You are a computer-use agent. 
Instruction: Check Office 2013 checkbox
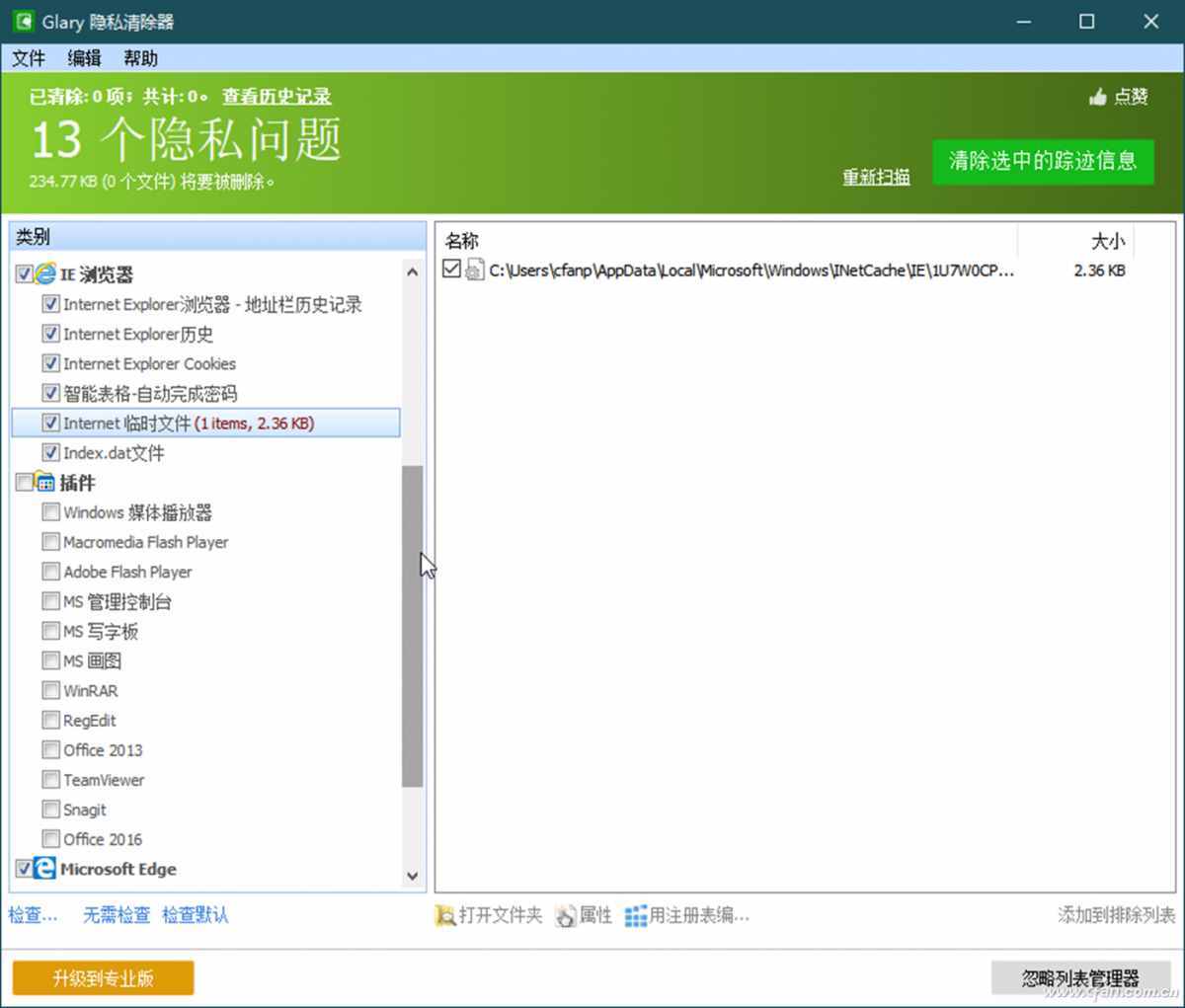pos(51,749)
